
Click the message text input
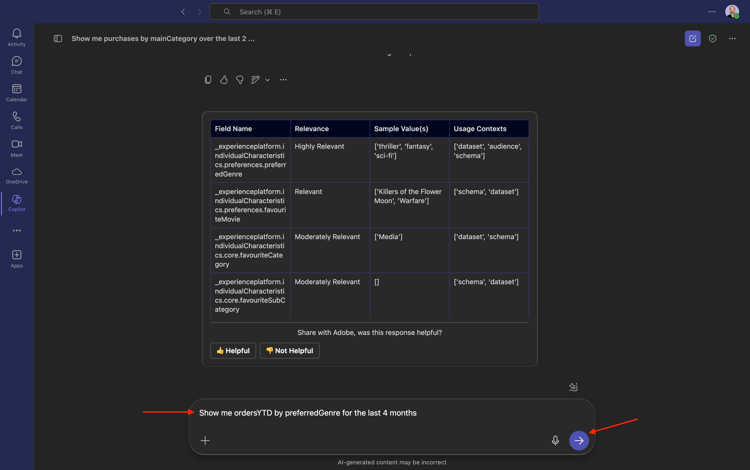tap(392, 413)
